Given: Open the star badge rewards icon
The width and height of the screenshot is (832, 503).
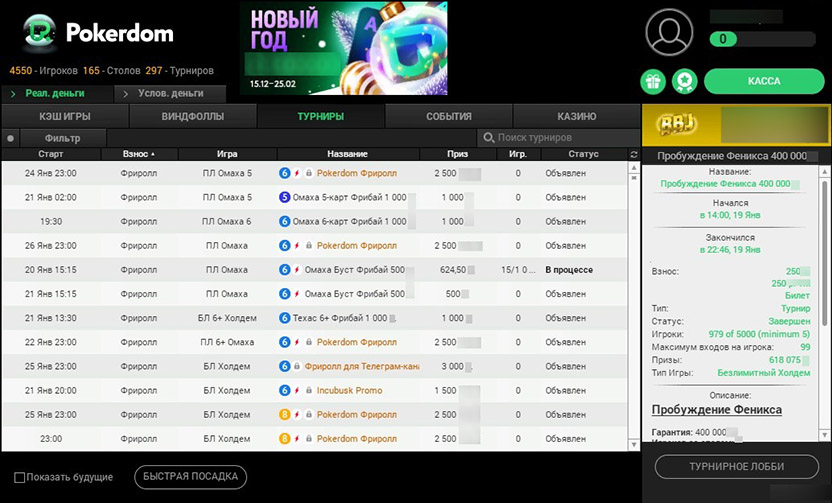Looking at the screenshot, I should point(684,82).
